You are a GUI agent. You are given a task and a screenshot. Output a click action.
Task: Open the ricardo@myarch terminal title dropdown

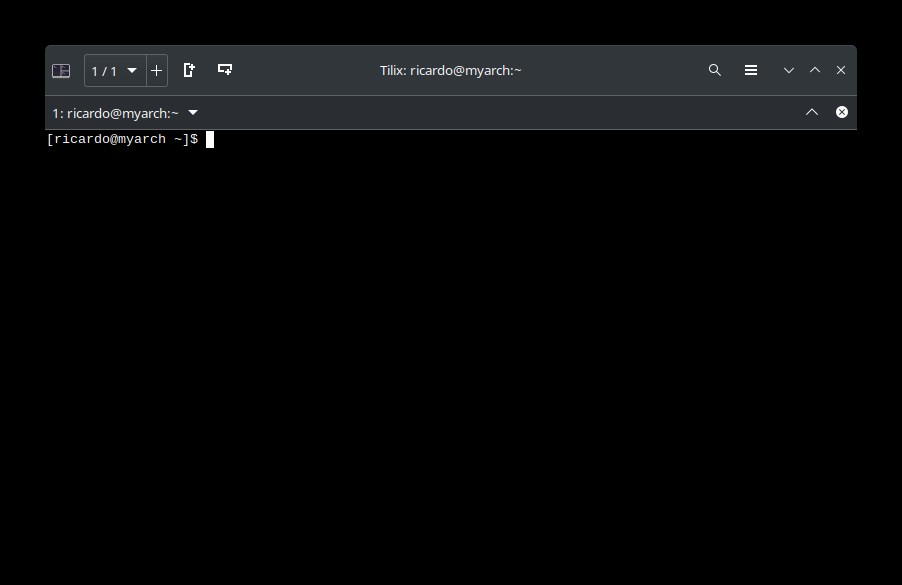click(x=193, y=113)
